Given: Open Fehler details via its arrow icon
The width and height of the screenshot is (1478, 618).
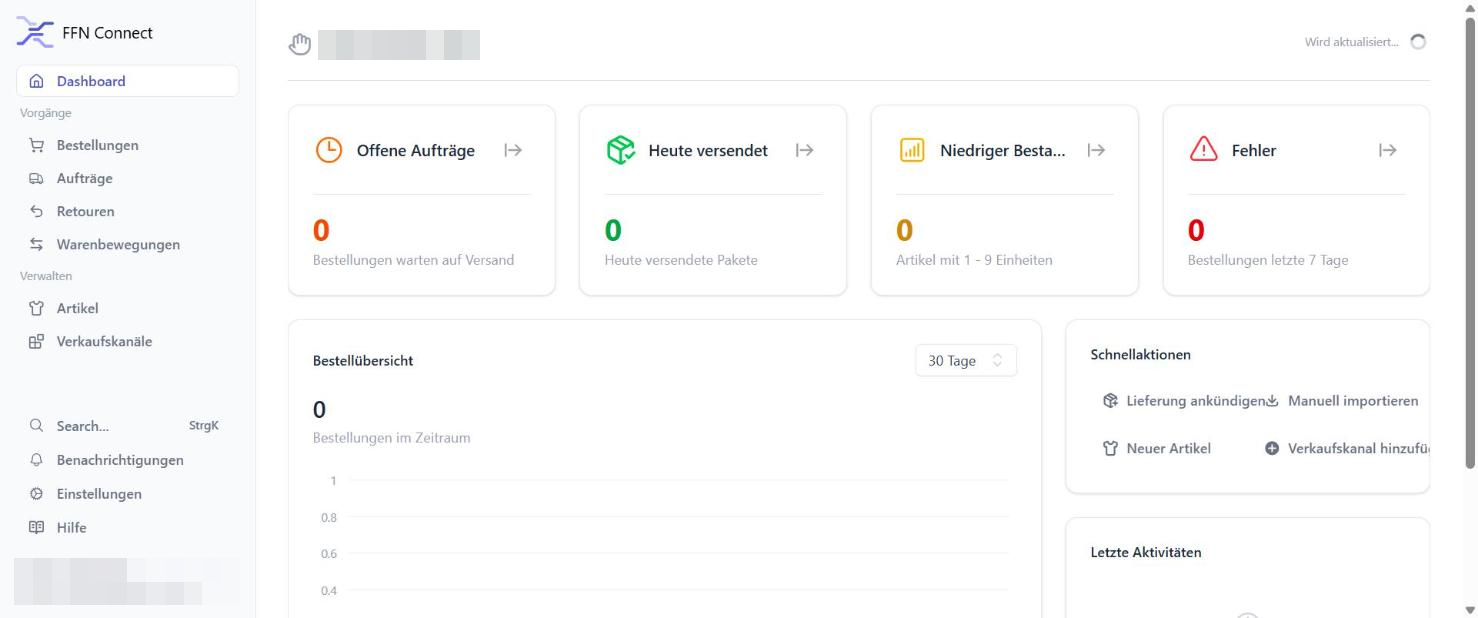Looking at the screenshot, I should click(x=1387, y=150).
